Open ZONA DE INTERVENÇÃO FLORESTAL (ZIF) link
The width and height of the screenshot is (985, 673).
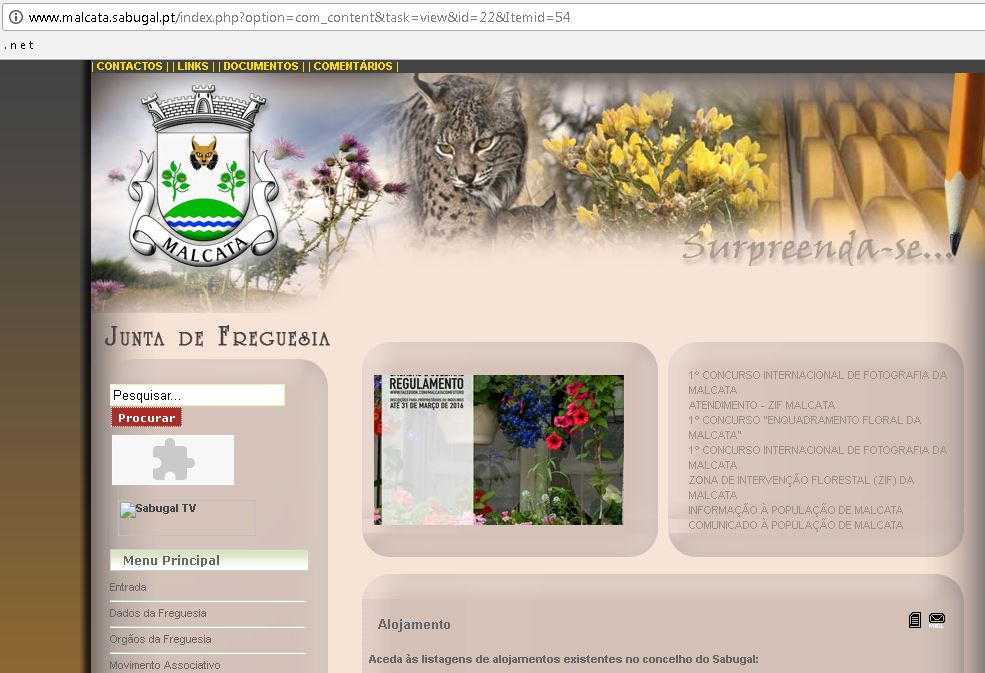[x=801, y=487]
